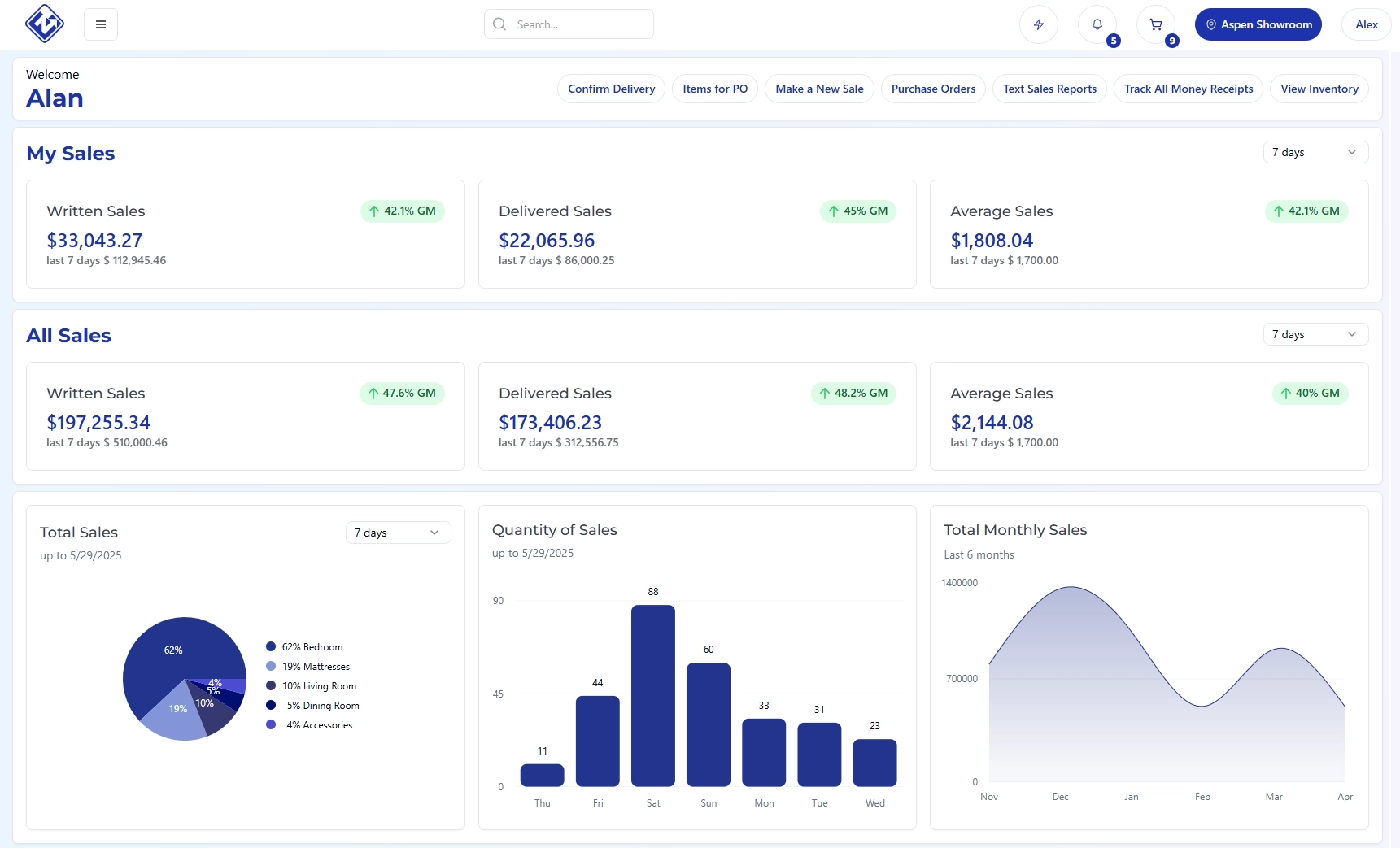Click the lightning quick actions icon
The image size is (1400, 848).
pos(1038,24)
